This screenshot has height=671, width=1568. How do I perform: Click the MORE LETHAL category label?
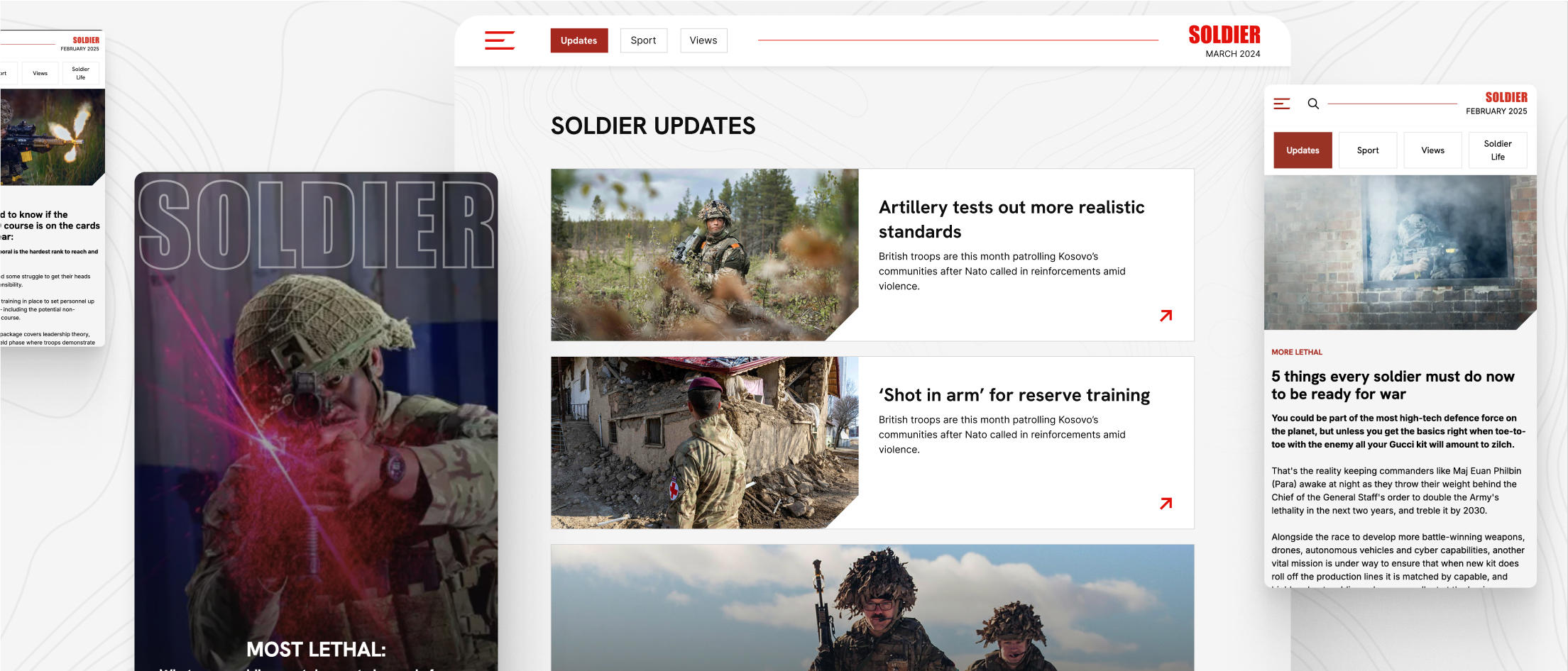[1297, 353]
